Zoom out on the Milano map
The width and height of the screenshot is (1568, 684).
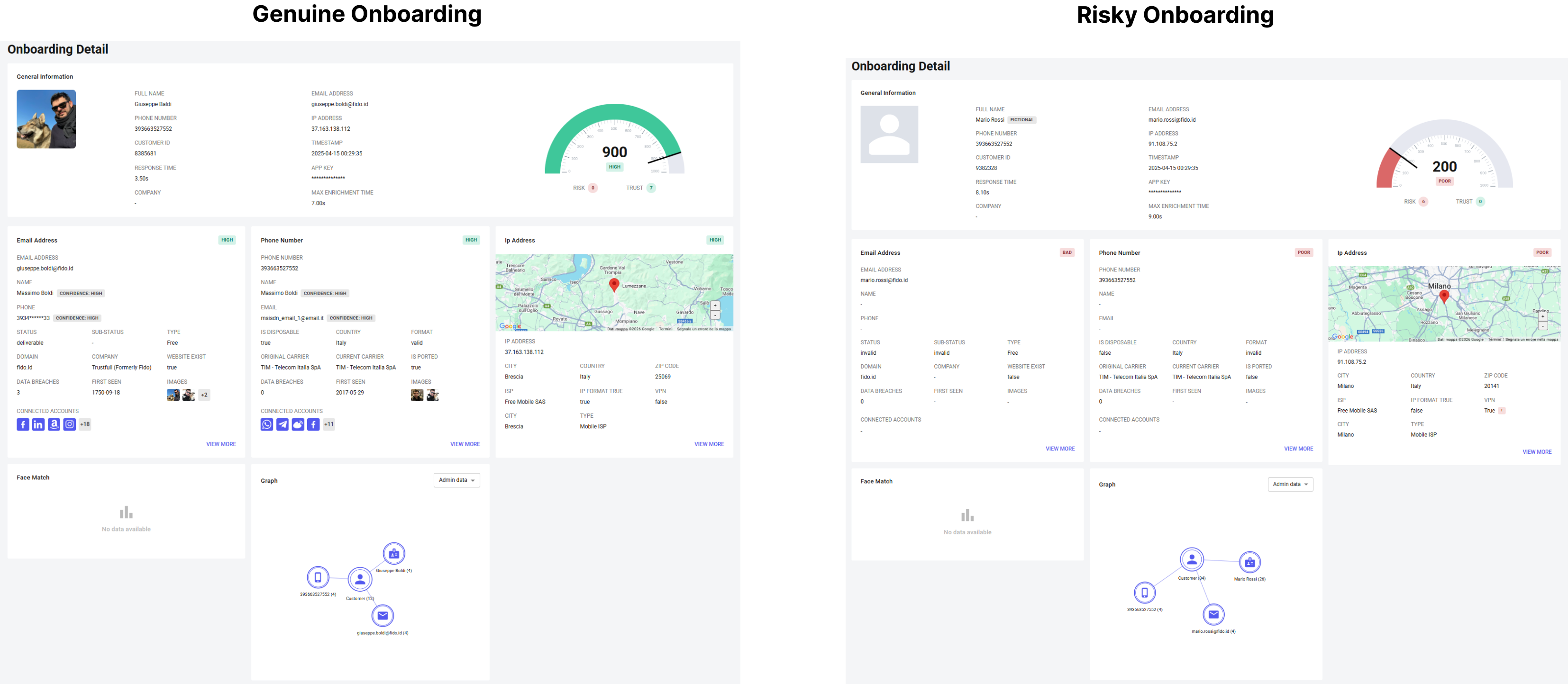(x=1542, y=326)
